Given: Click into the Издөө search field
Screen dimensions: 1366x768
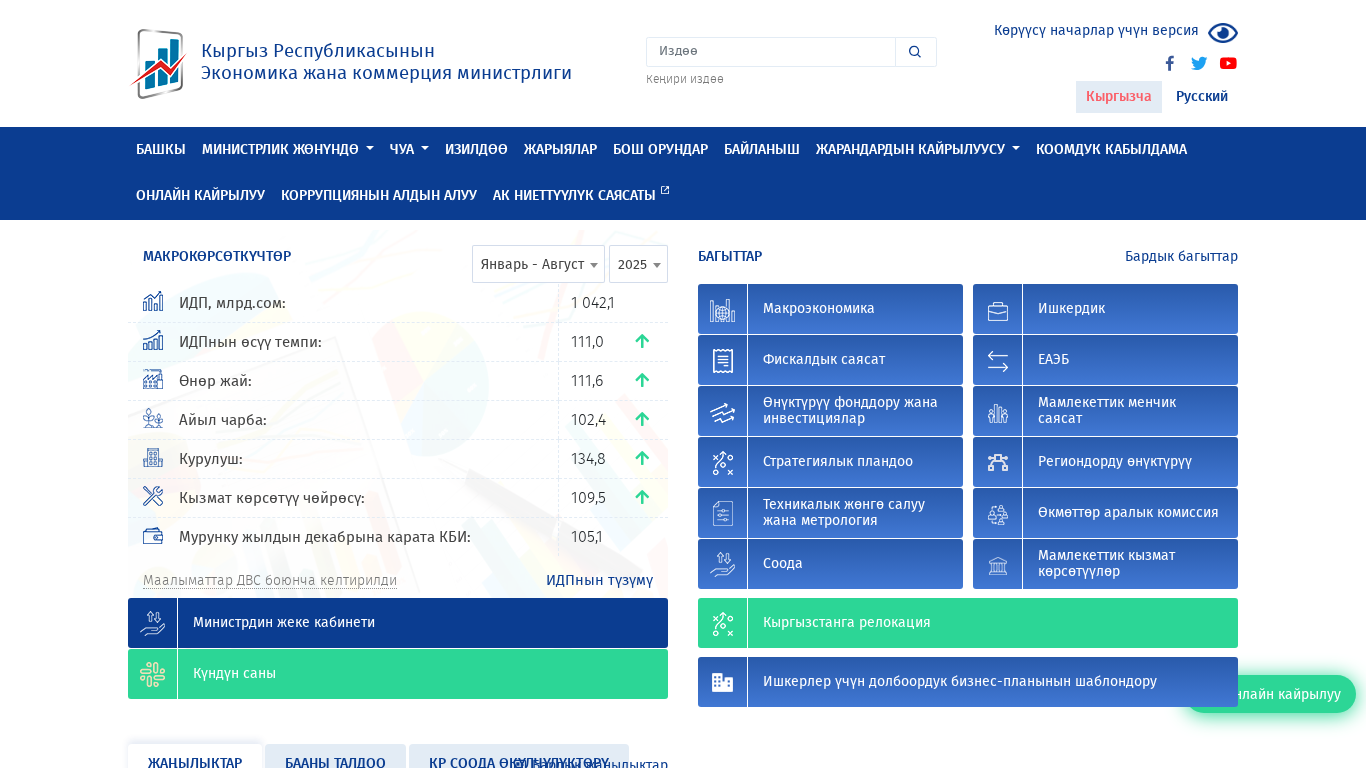Looking at the screenshot, I should (x=770, y=52).
